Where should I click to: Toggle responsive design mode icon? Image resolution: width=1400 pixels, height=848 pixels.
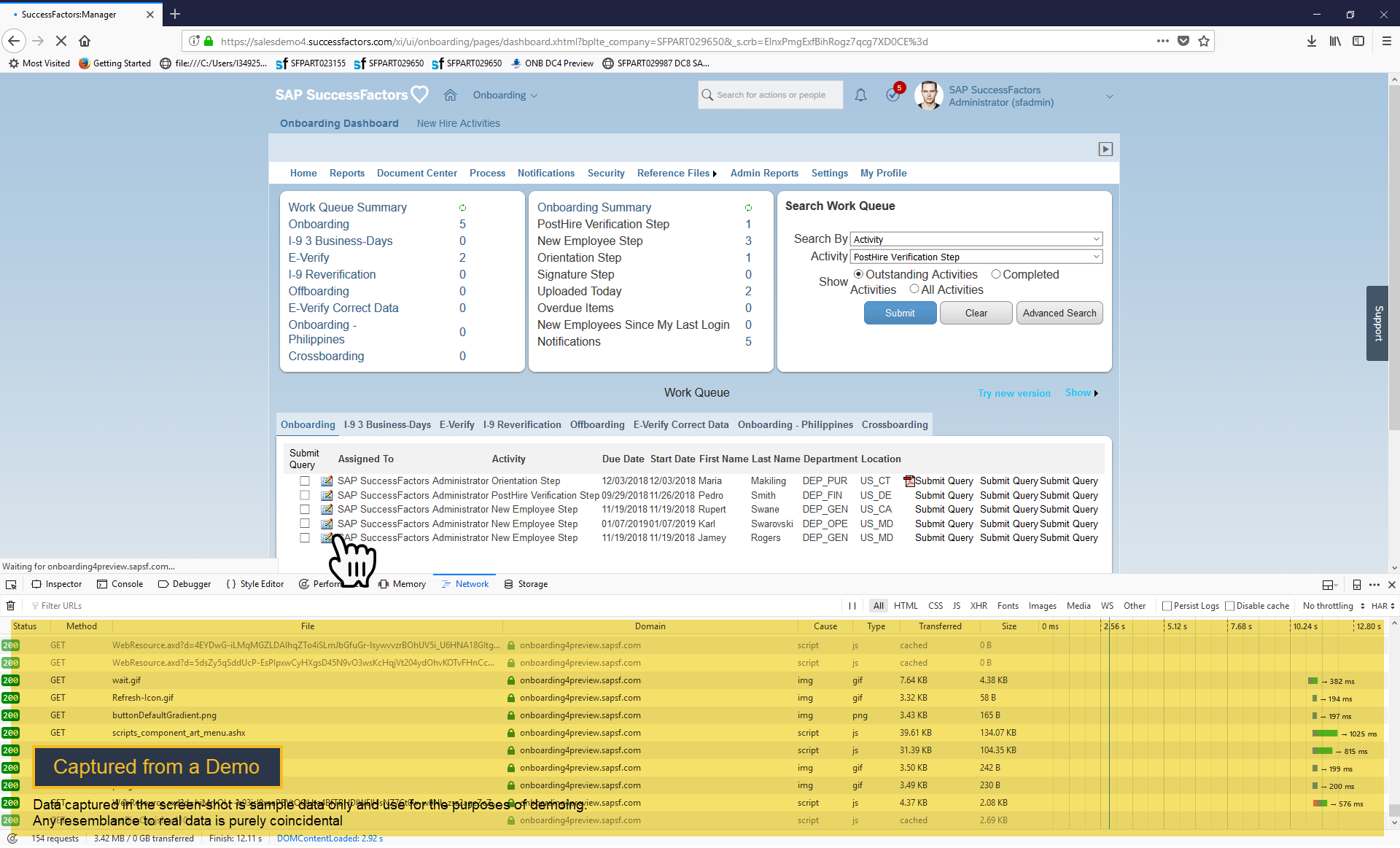pos(1356,585)
